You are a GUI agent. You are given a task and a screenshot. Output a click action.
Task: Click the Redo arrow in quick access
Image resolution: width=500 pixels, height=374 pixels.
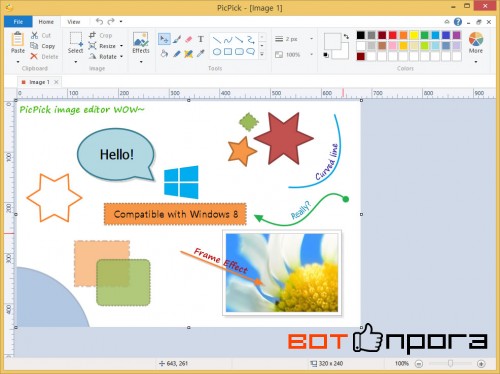coord(111,21)
